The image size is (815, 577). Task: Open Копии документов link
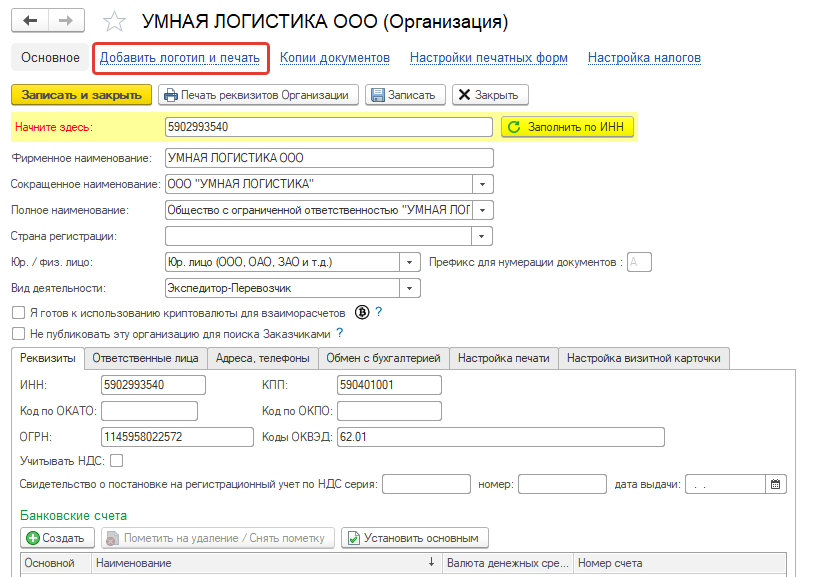point(335,58)
